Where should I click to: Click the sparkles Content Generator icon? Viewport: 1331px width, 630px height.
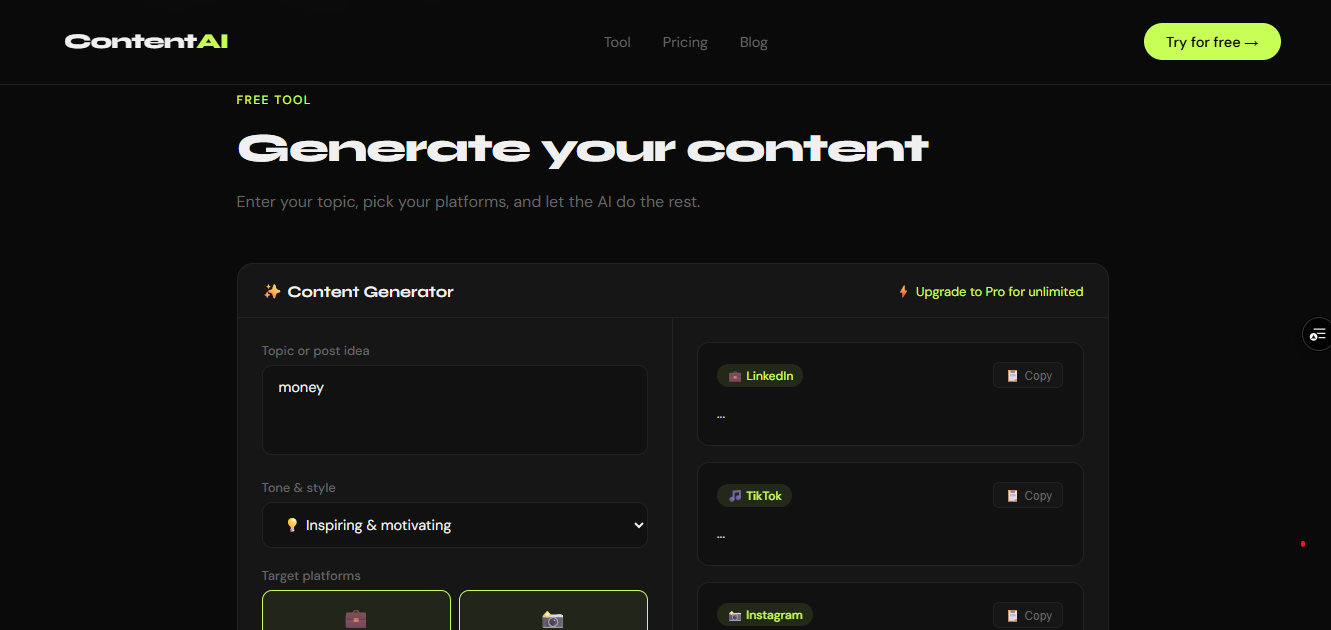pyautogui.click(x=272, y=292)
